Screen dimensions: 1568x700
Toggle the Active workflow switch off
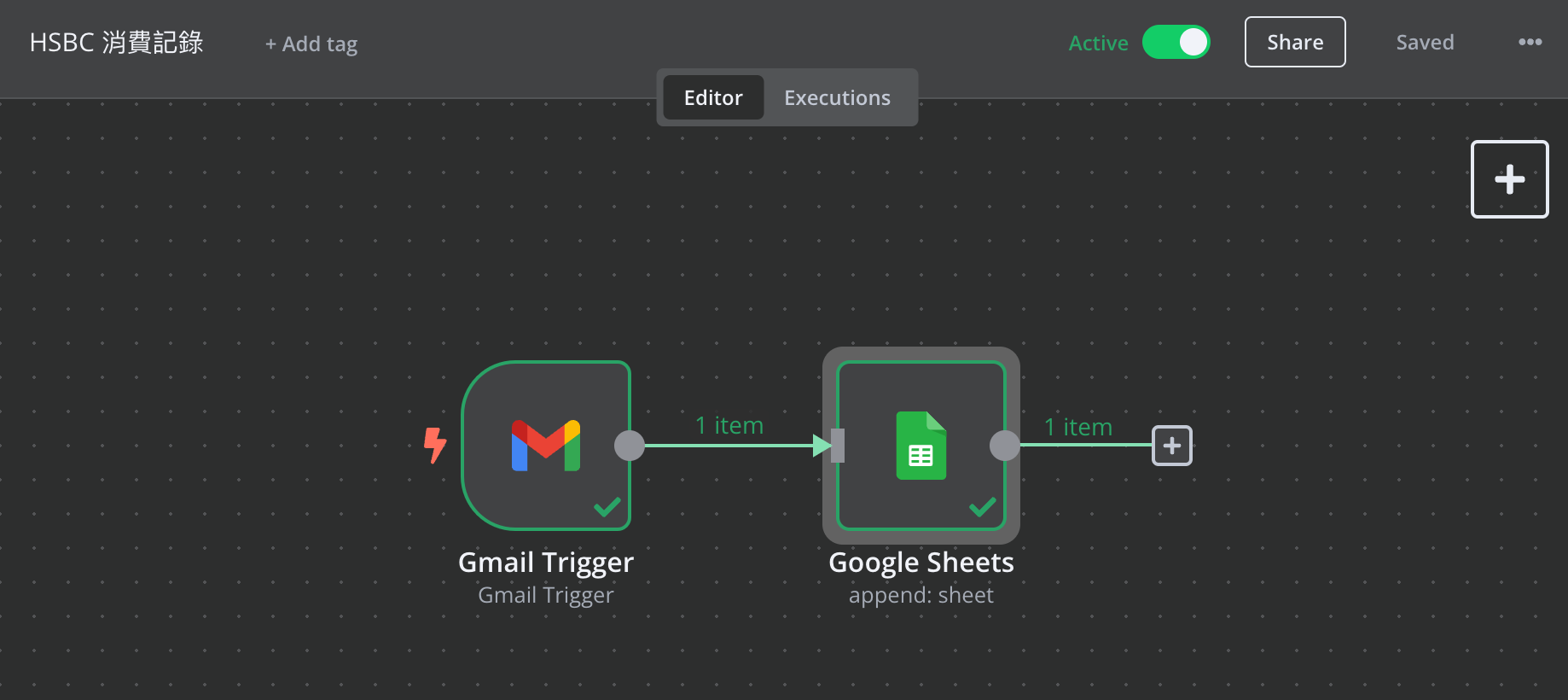point(1176,42)
